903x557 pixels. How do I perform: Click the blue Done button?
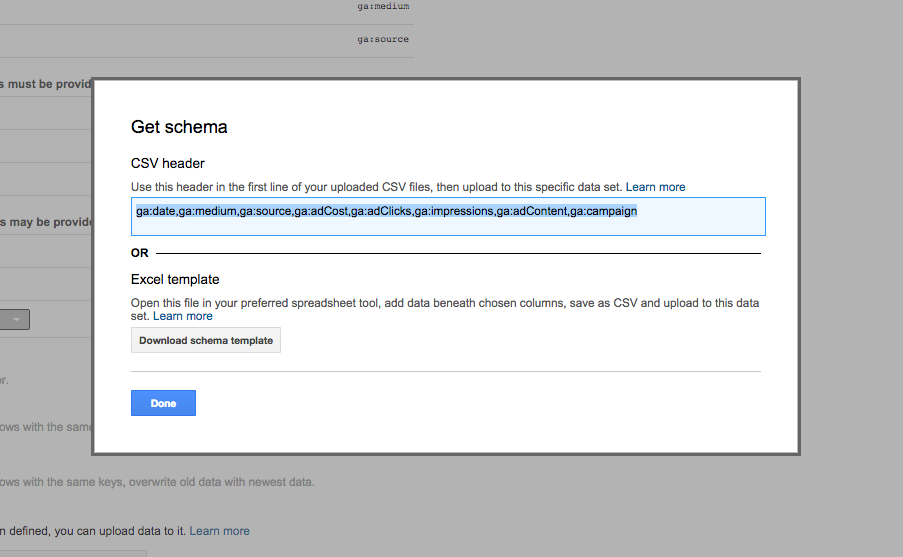163,403
